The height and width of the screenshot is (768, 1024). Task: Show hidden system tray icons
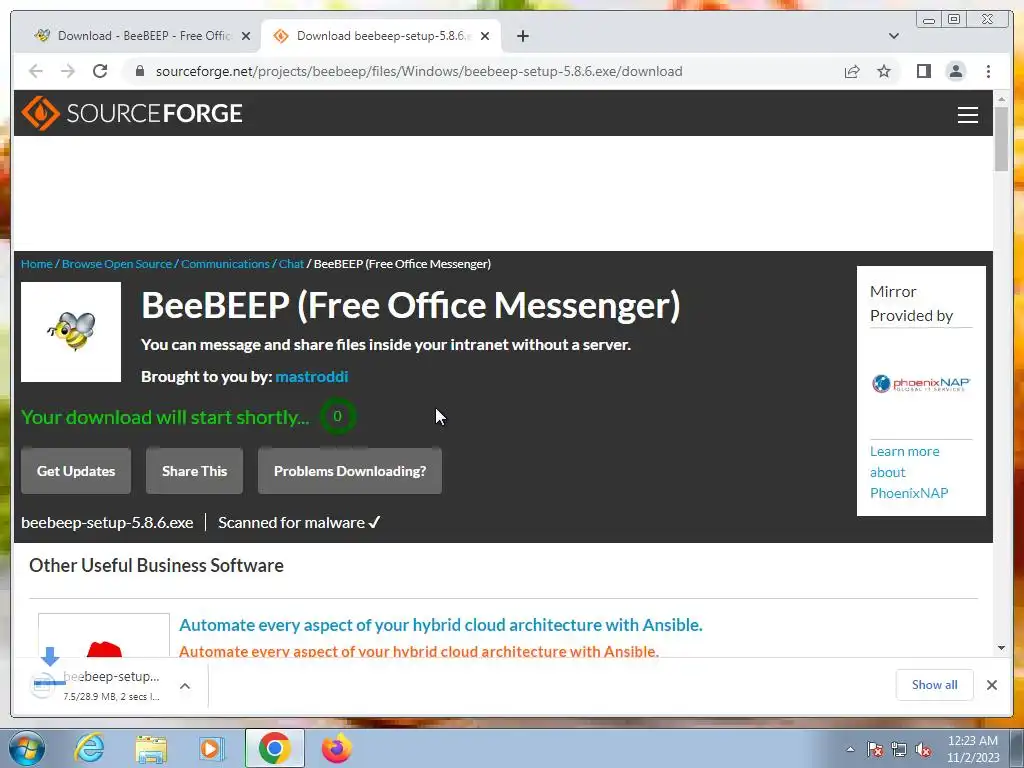pos(850,749)
